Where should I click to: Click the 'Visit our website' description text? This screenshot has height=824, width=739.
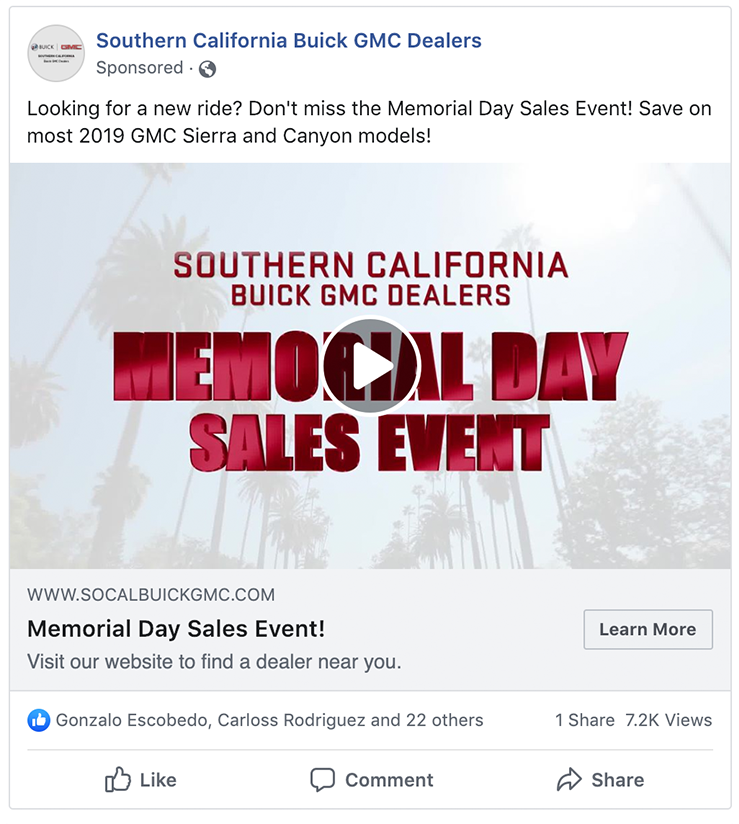(x=214, y=661)
